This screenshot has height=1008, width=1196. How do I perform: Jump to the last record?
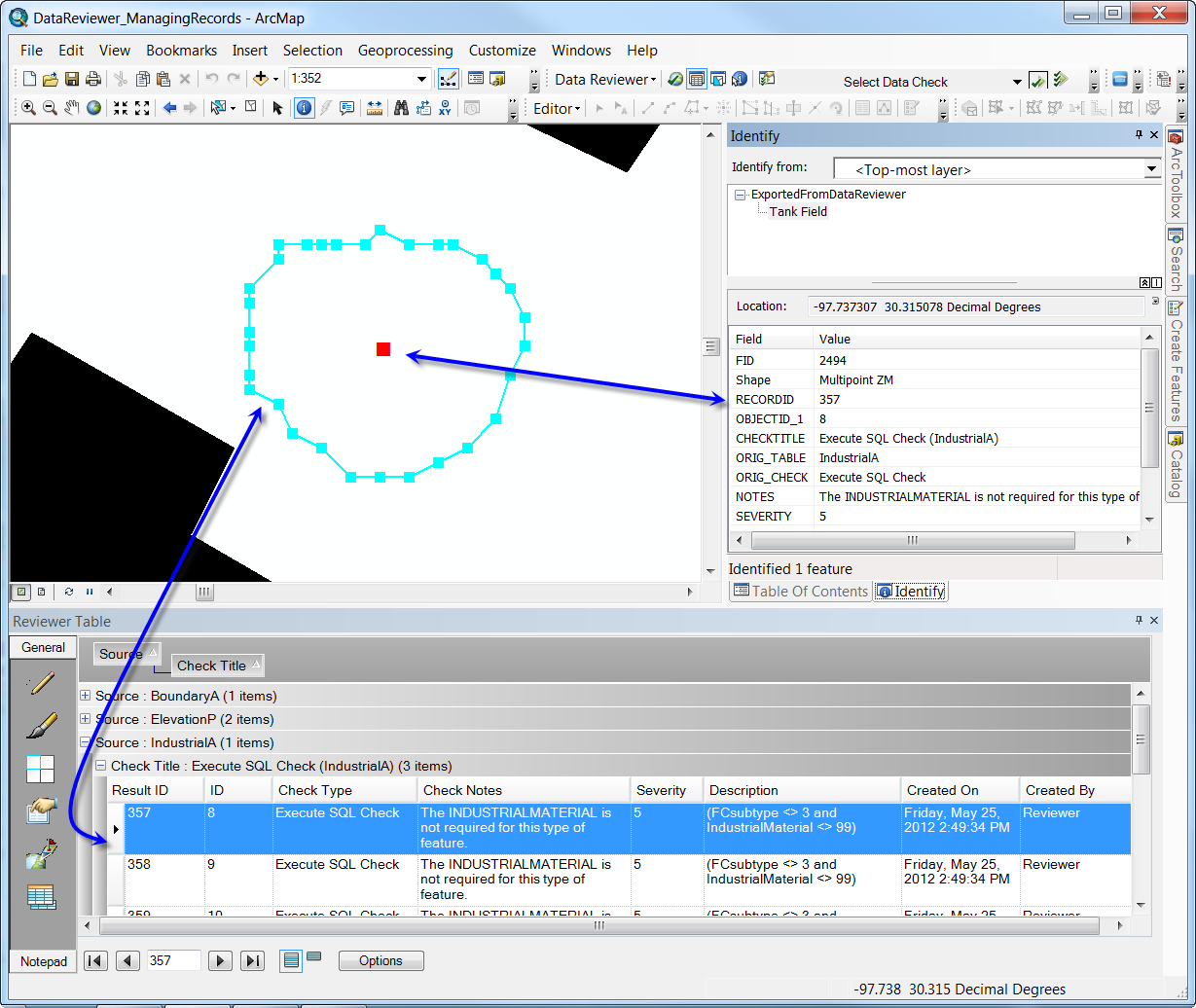coord(253,960)
